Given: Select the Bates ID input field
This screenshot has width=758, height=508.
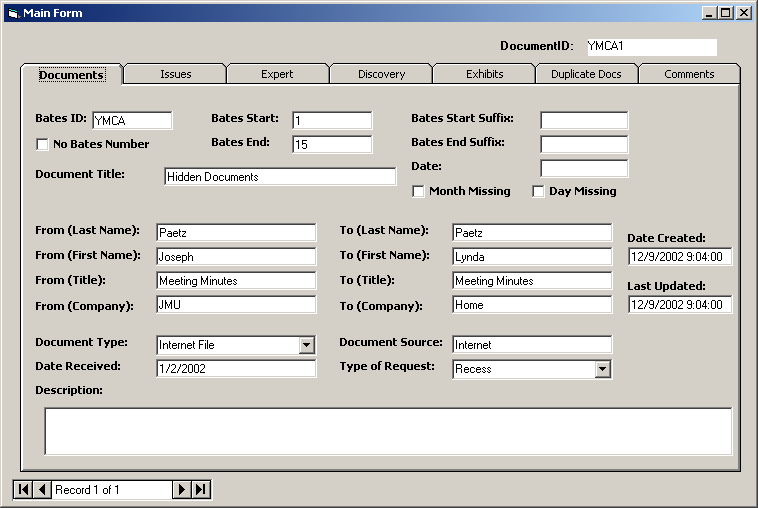Looking at the screenshot, I should click(x=132, y=121).
